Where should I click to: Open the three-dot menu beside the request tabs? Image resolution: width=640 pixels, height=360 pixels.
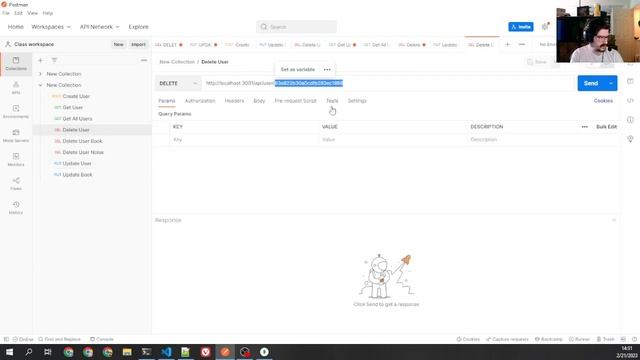(x=522, y=44)
